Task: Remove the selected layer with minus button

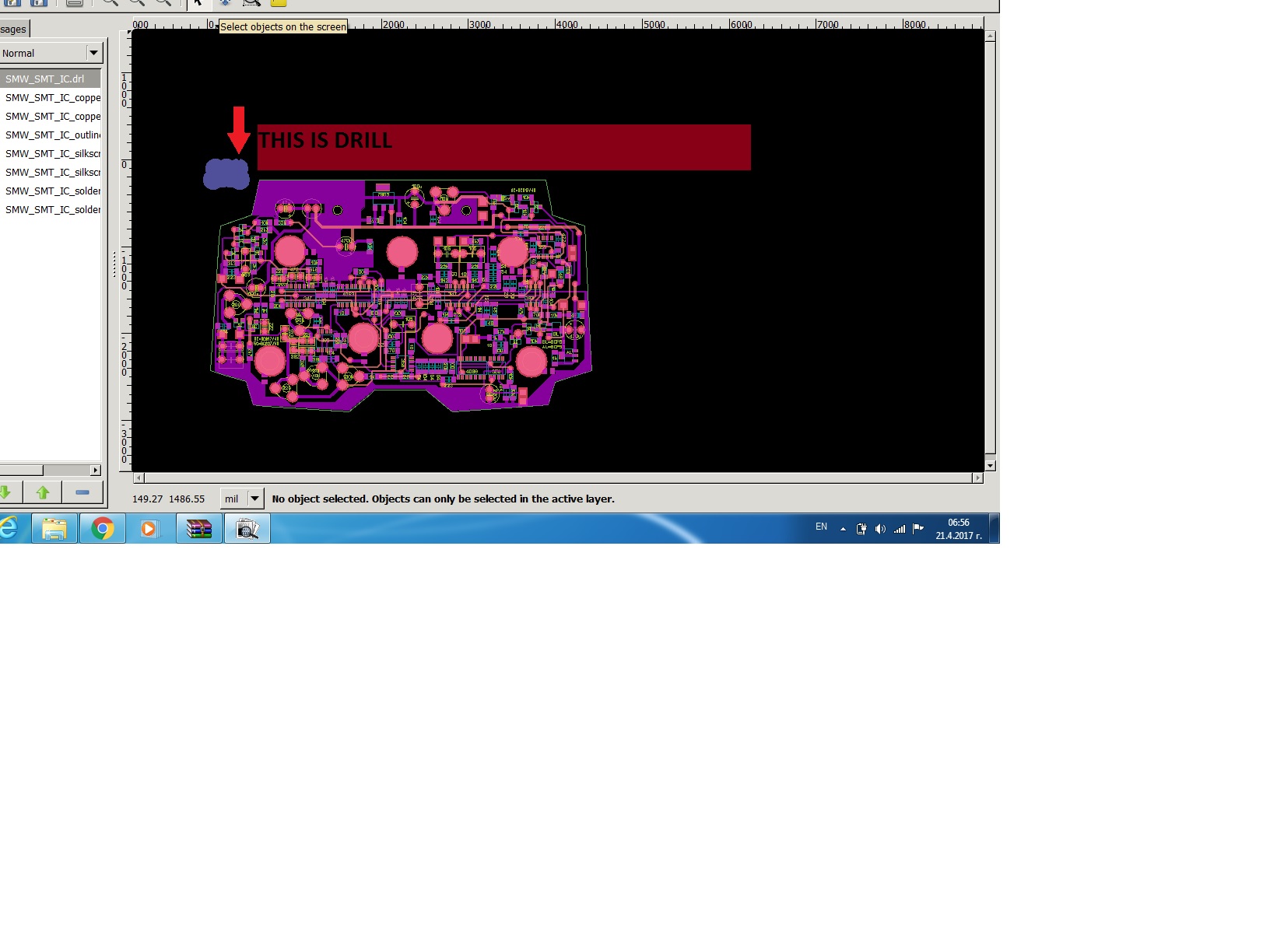Action: (82, 492)
